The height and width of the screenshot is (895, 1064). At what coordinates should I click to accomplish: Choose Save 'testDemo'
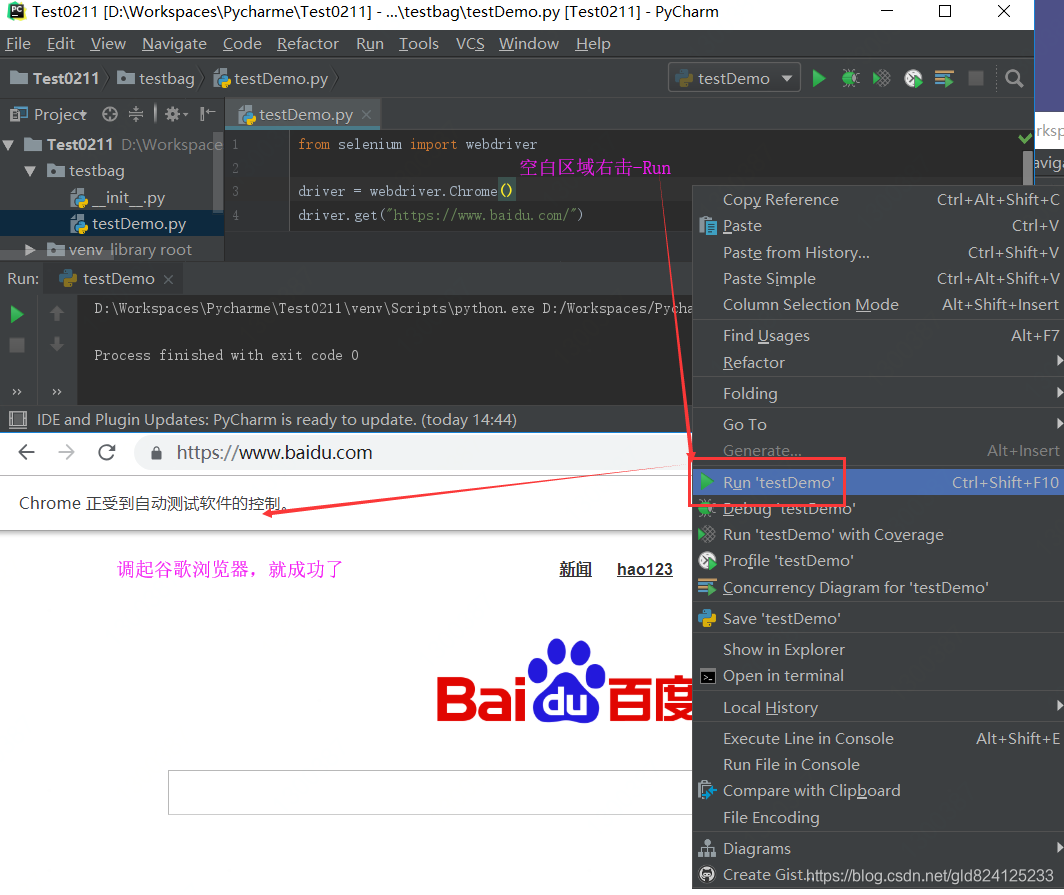point(878,619)
